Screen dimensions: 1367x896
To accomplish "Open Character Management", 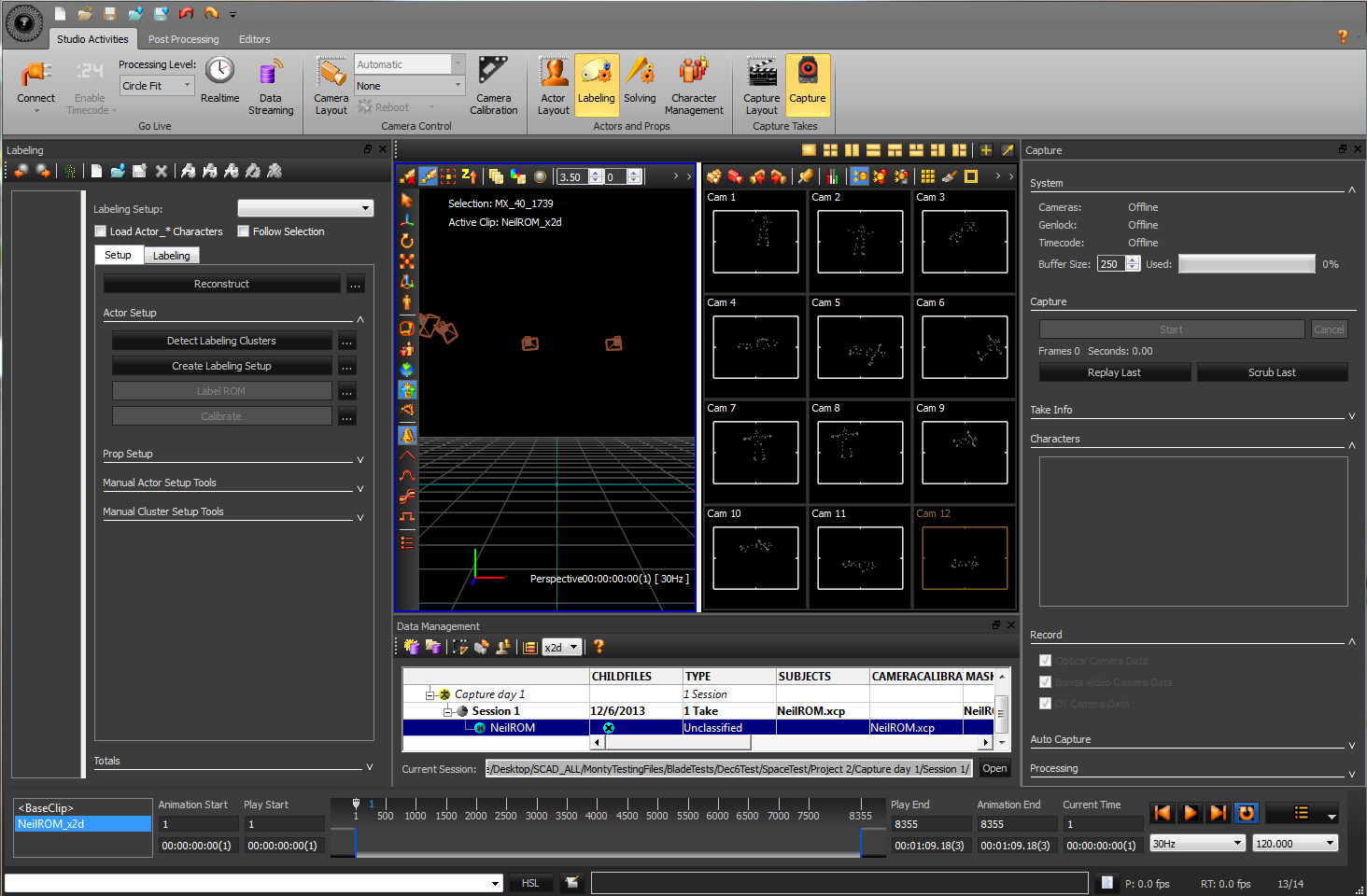I will [x=694, y=75].
